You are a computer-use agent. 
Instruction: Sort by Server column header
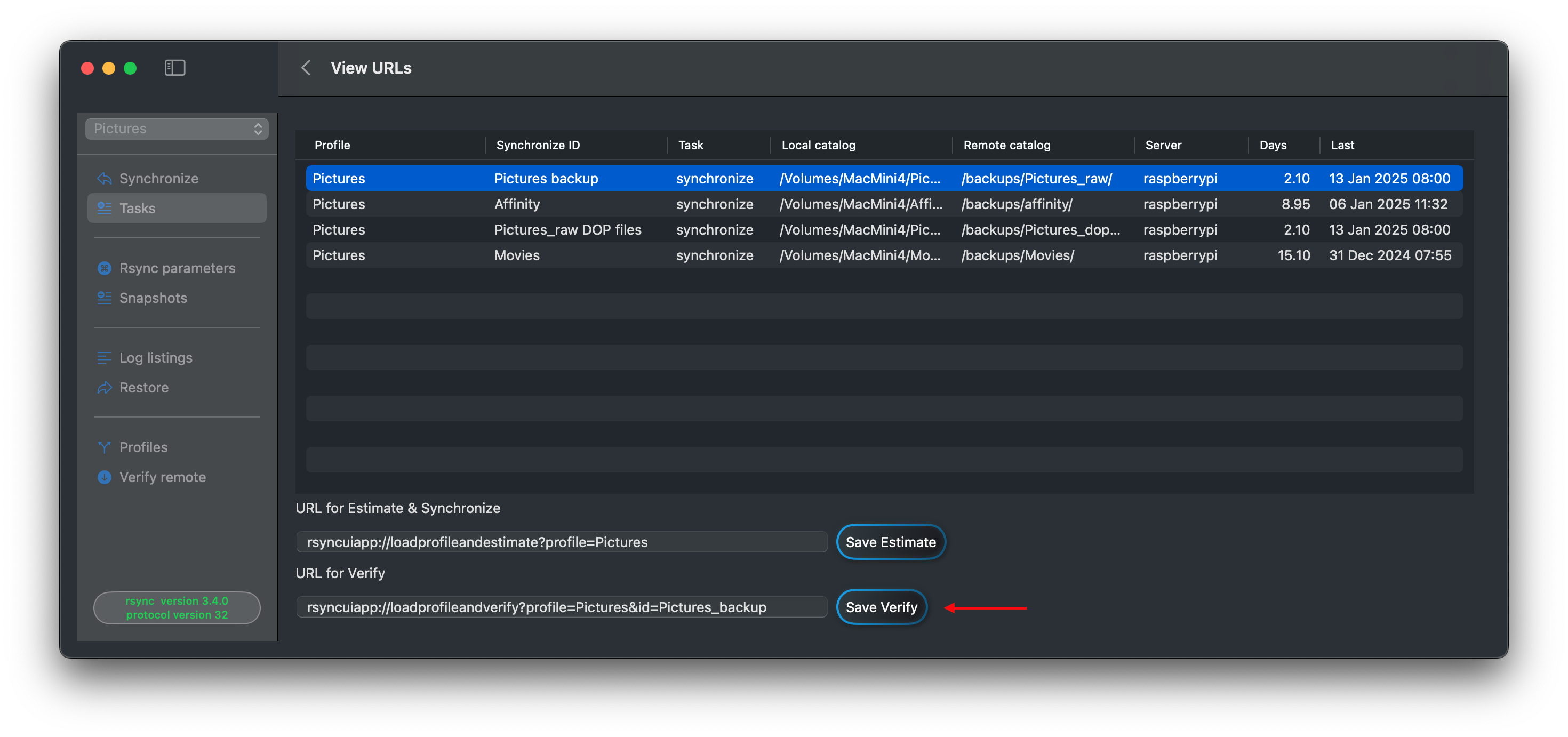(1163, 145)
